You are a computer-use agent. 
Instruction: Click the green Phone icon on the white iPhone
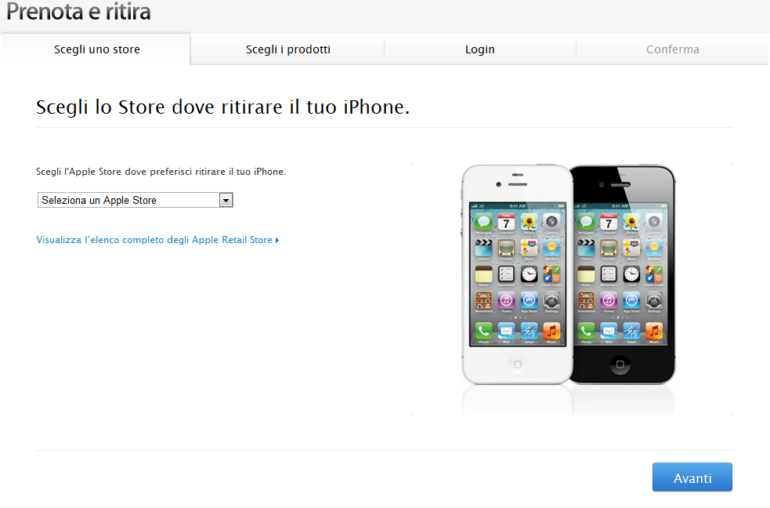point(484,330)
